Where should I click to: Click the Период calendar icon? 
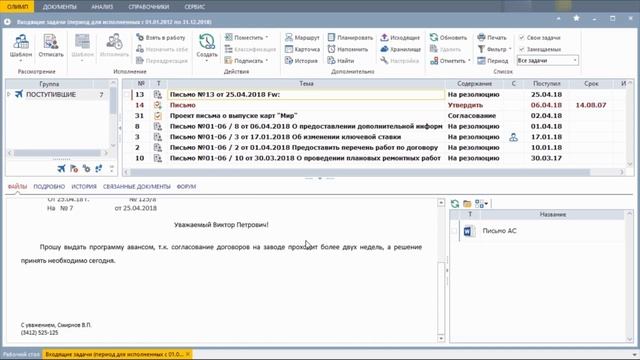(x=481, y=60)
